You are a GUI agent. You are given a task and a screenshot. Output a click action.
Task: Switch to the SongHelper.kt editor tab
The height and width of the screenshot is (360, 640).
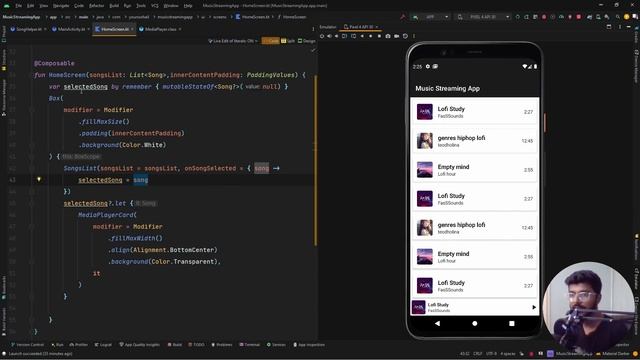pos(29,29)
